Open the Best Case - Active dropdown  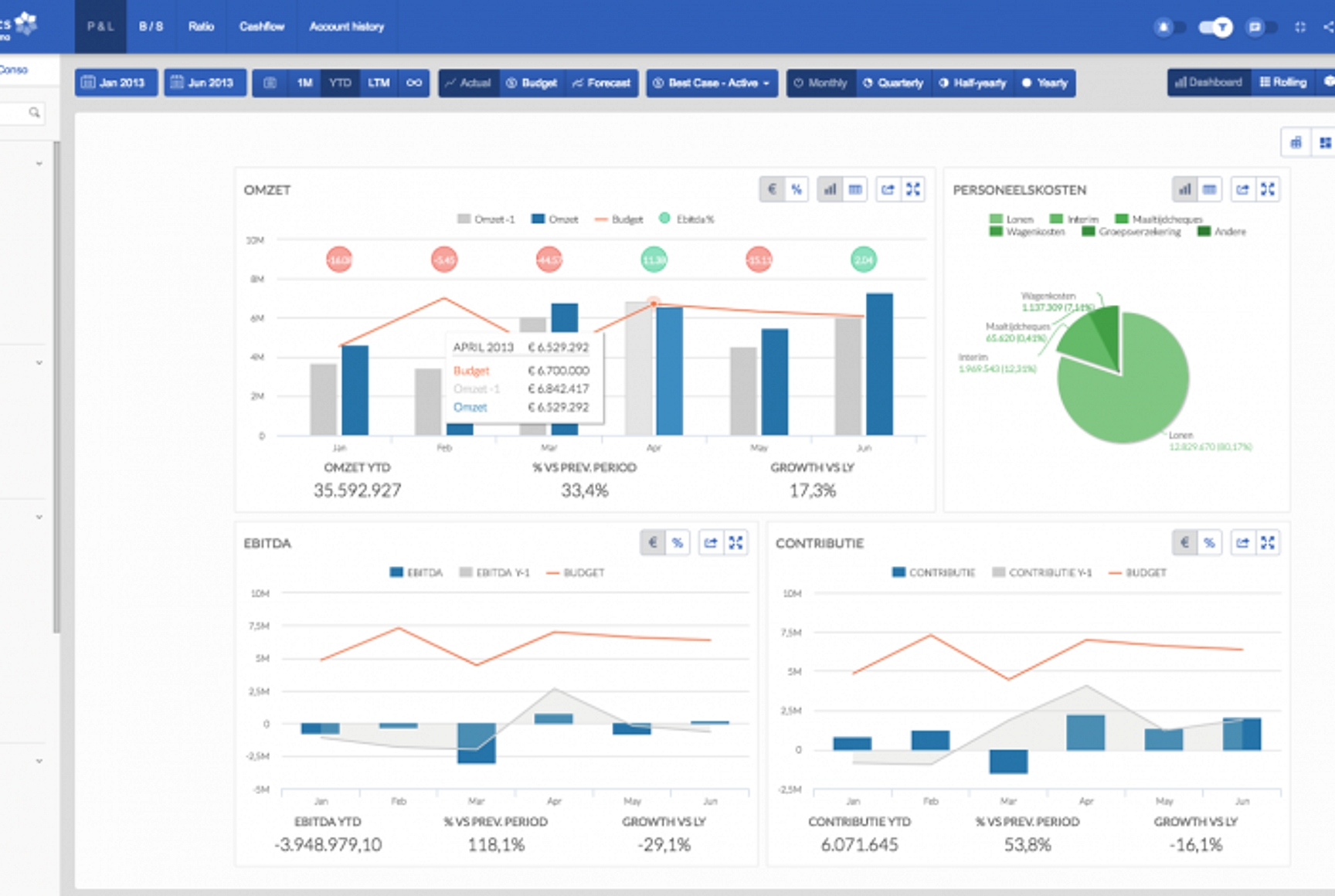pos(710,83)
